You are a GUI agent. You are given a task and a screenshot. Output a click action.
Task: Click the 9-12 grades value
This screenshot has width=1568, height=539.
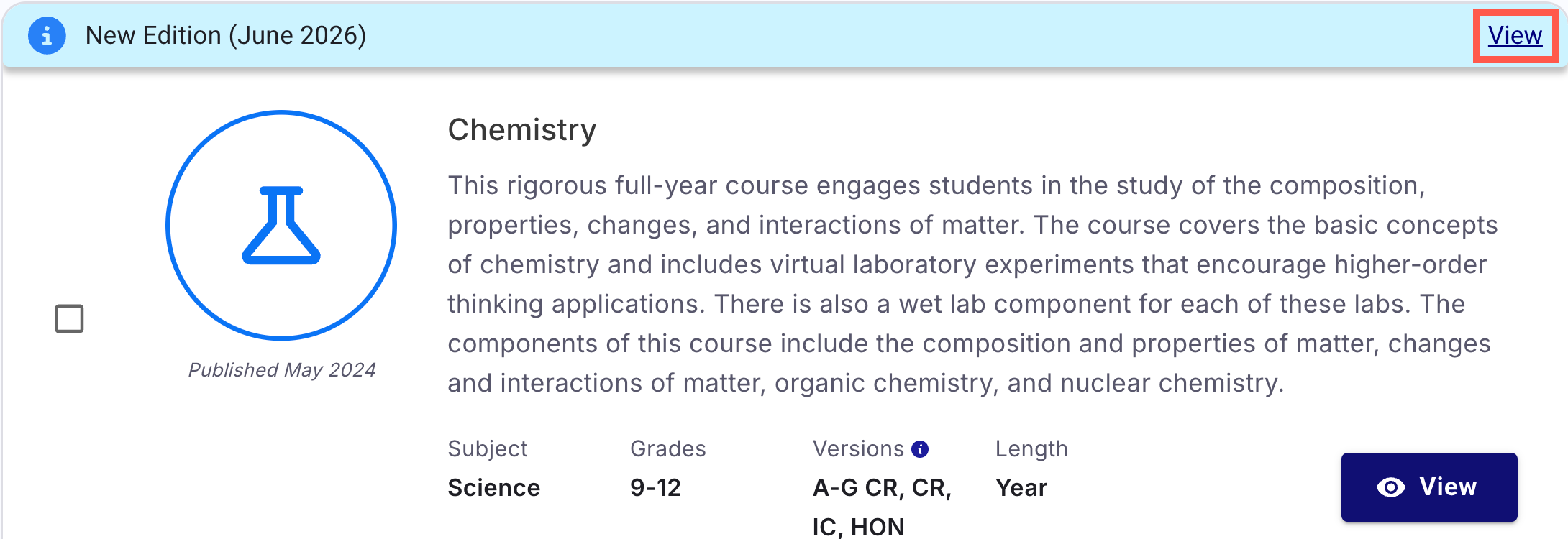[655, 487]
